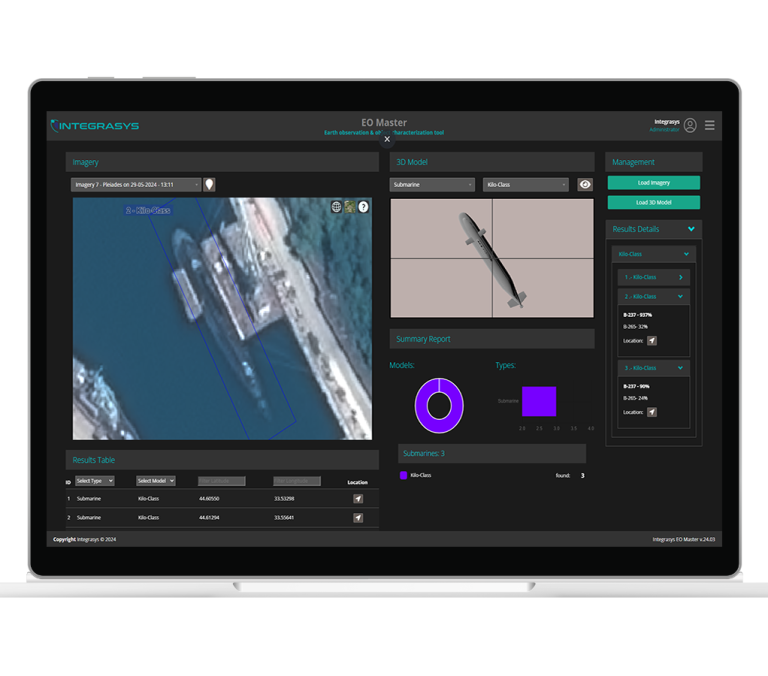
Task: Toggle 3D model visibility eye icon
Action: click(585, 184)
